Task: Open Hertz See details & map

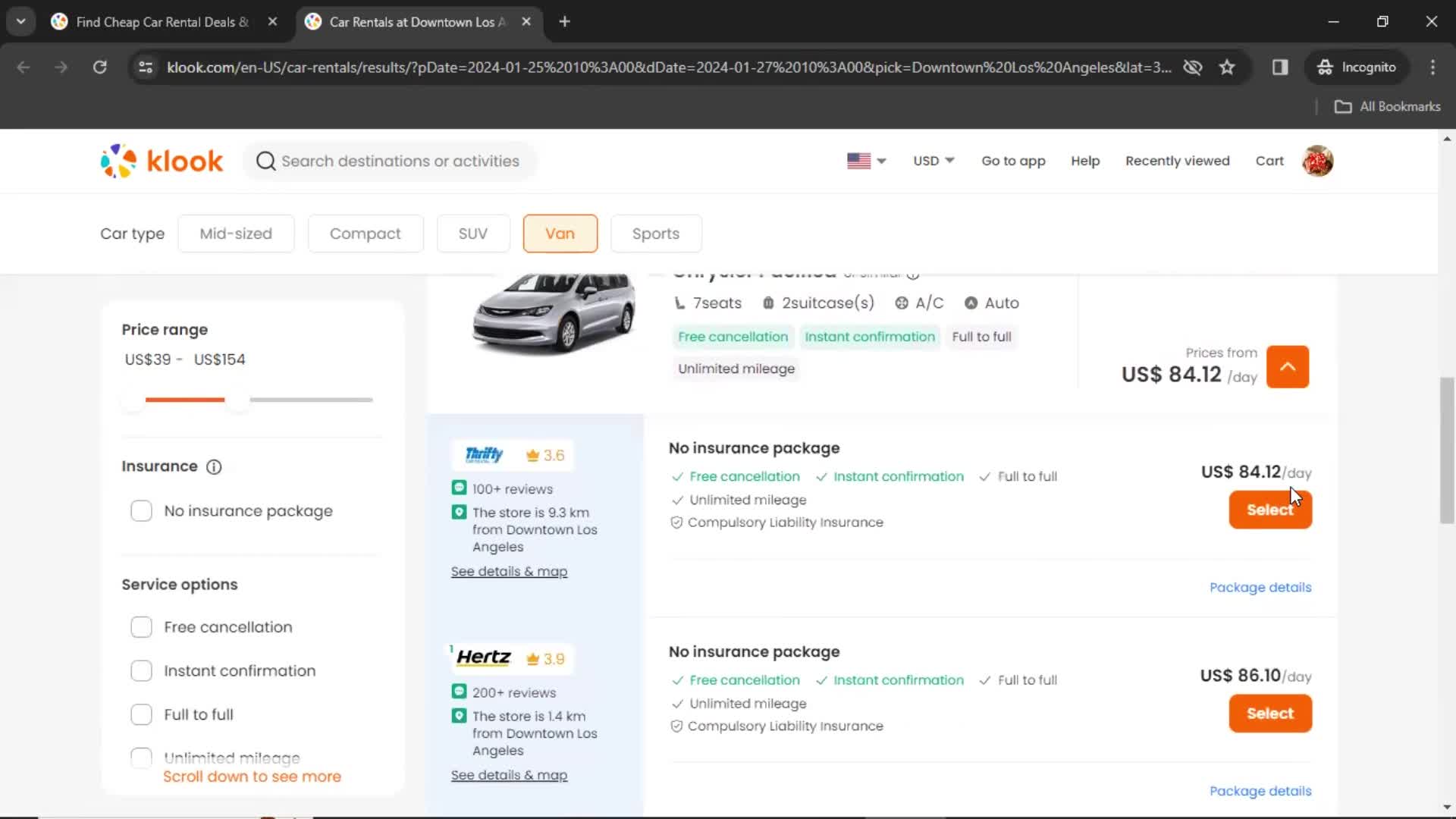Action: tap(509, 775)
